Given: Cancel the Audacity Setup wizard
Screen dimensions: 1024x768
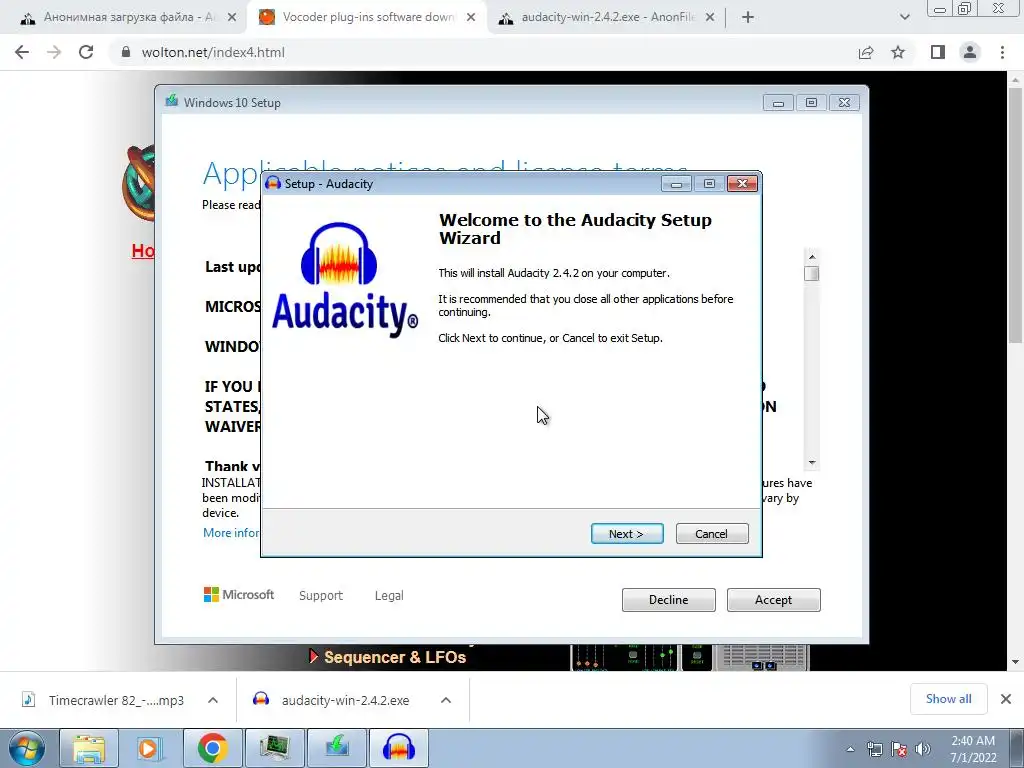Looking at the screenshot, I should tap(712, 534).
